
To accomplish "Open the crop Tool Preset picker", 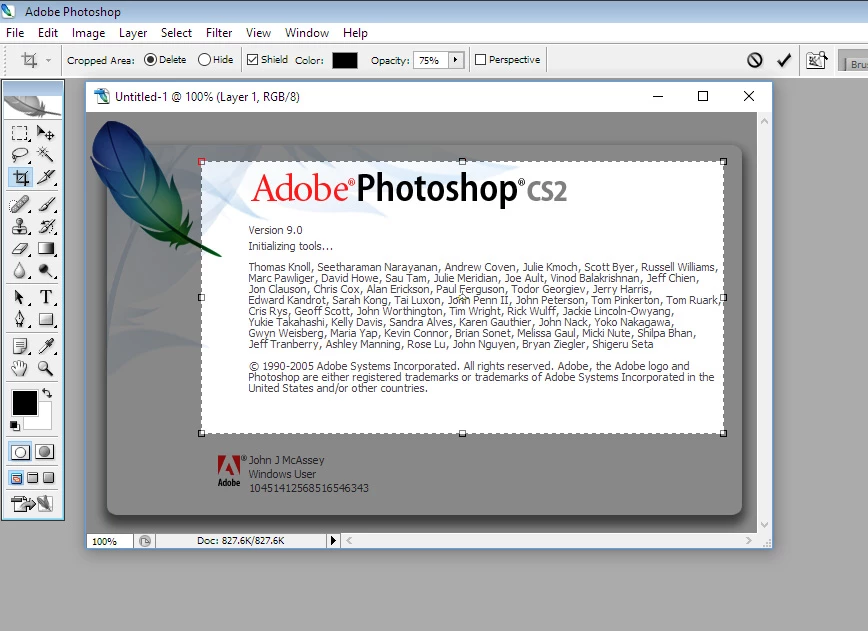I will click(35, 60).
